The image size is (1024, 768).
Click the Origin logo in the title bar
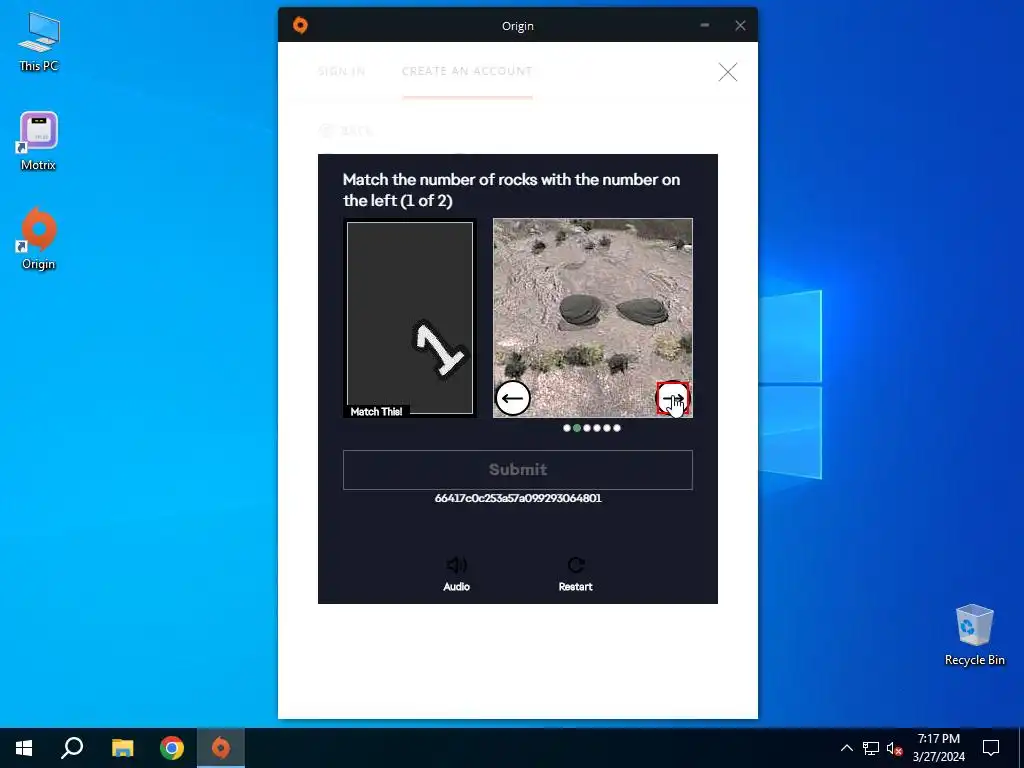pos(300,25)
